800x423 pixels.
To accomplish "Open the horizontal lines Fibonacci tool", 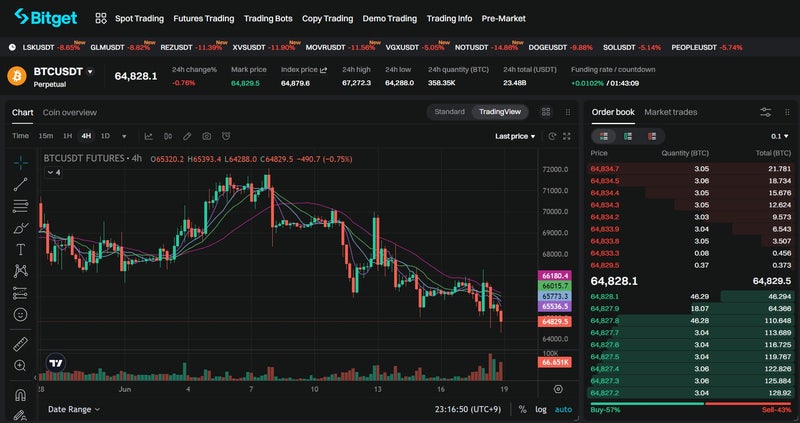I will [20, 206].
